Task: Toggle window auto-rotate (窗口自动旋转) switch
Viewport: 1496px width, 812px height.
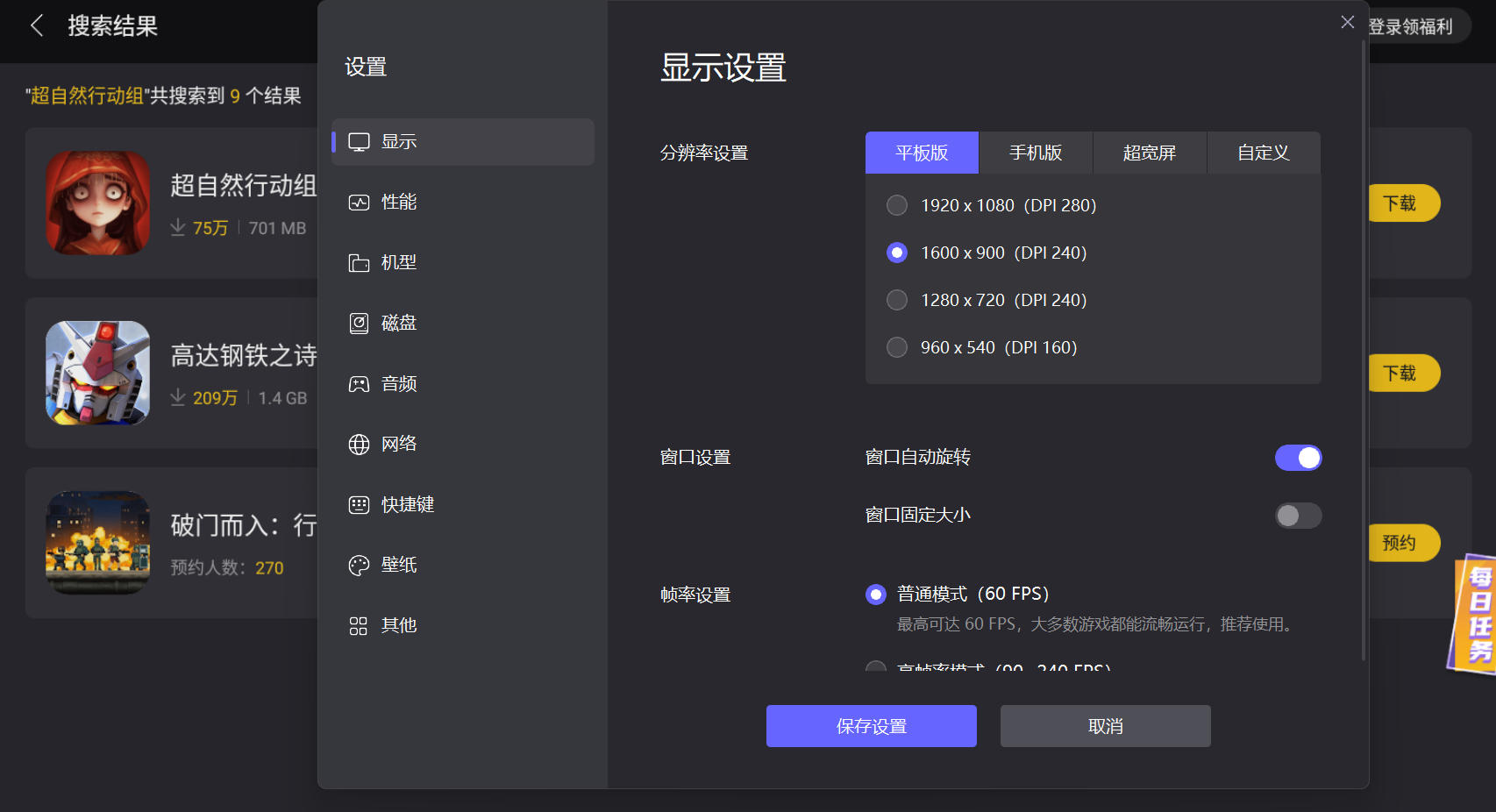Action: (1298, 458)
